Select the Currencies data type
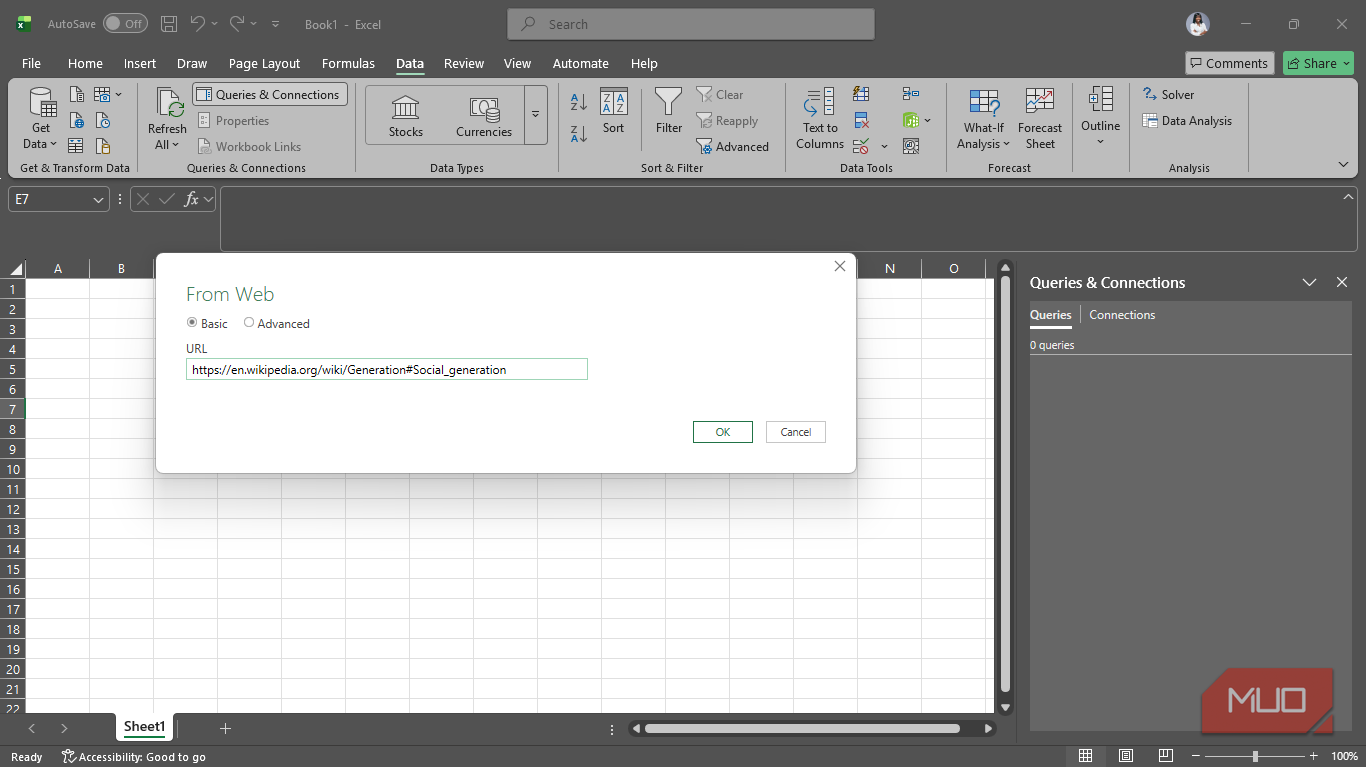The height and width of the screenshot is (768, 1366). (x=484, y=116)
